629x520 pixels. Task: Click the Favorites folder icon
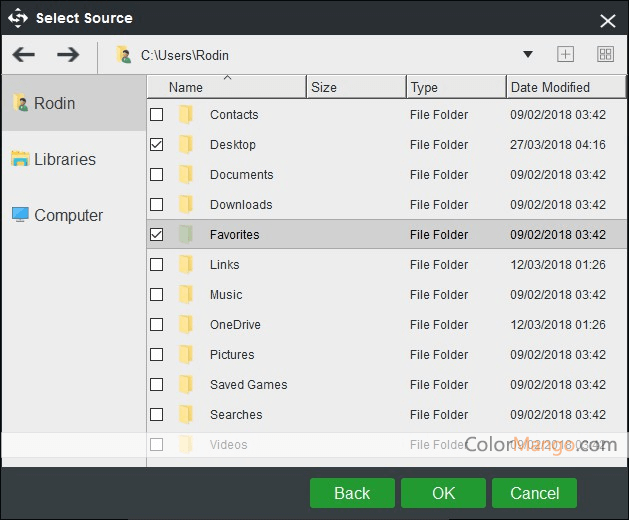click(185, 235)
